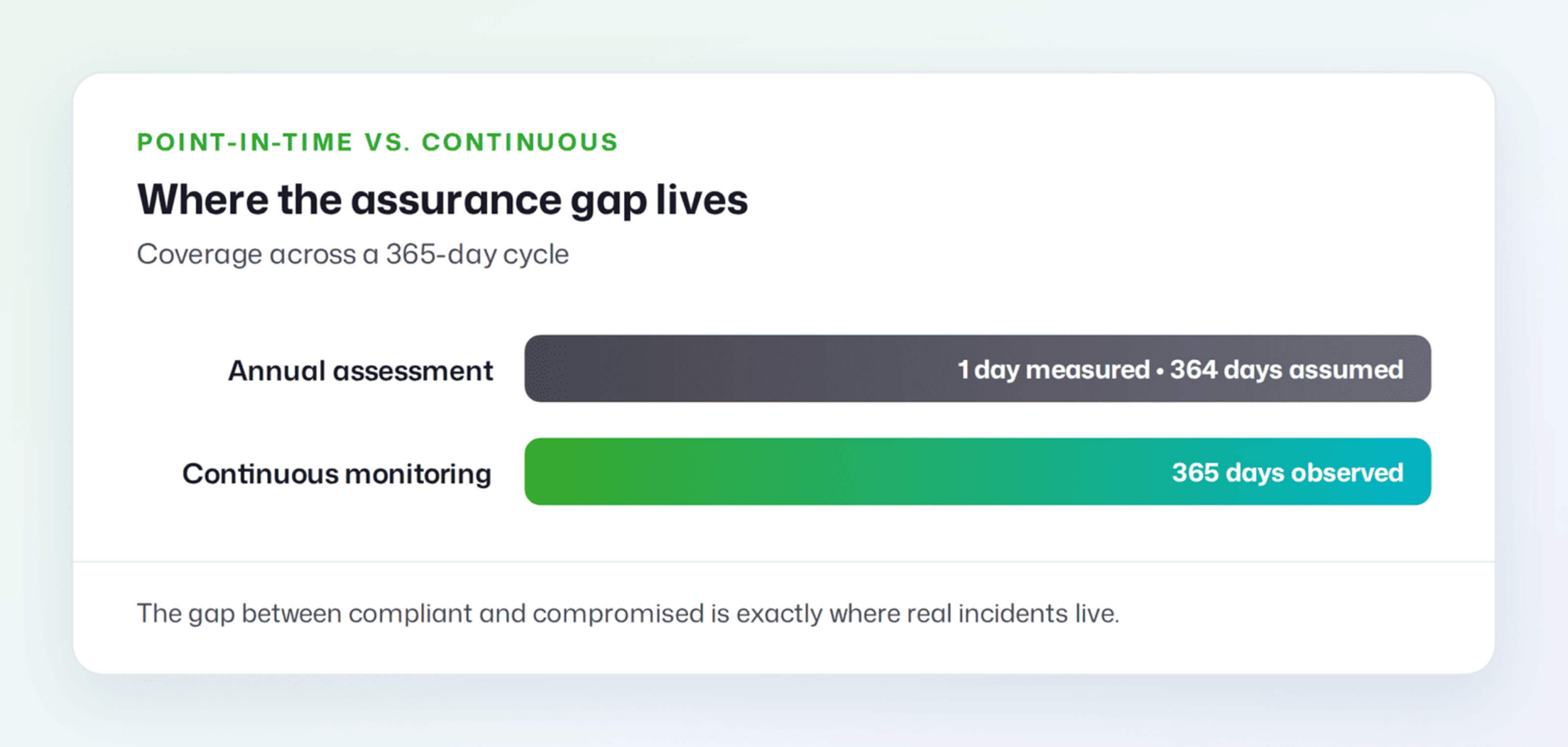Viewport: 1568px width, 747px height.
Task: Click the "POINT-IN-TIME" words in green eyebrow
Action: click(x=245, y=142)
